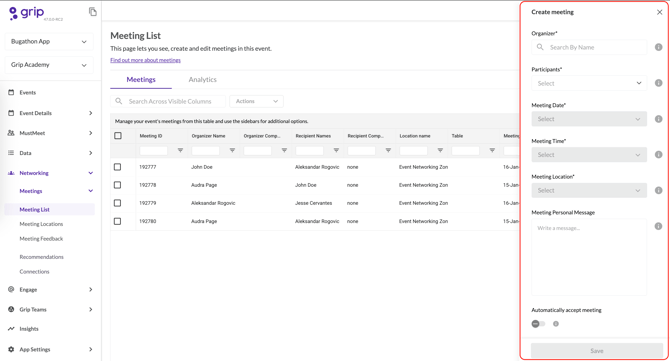Open Meeting Feedback in sidebar
This screenshot has height=361, width=670.
tap(41, 238)
